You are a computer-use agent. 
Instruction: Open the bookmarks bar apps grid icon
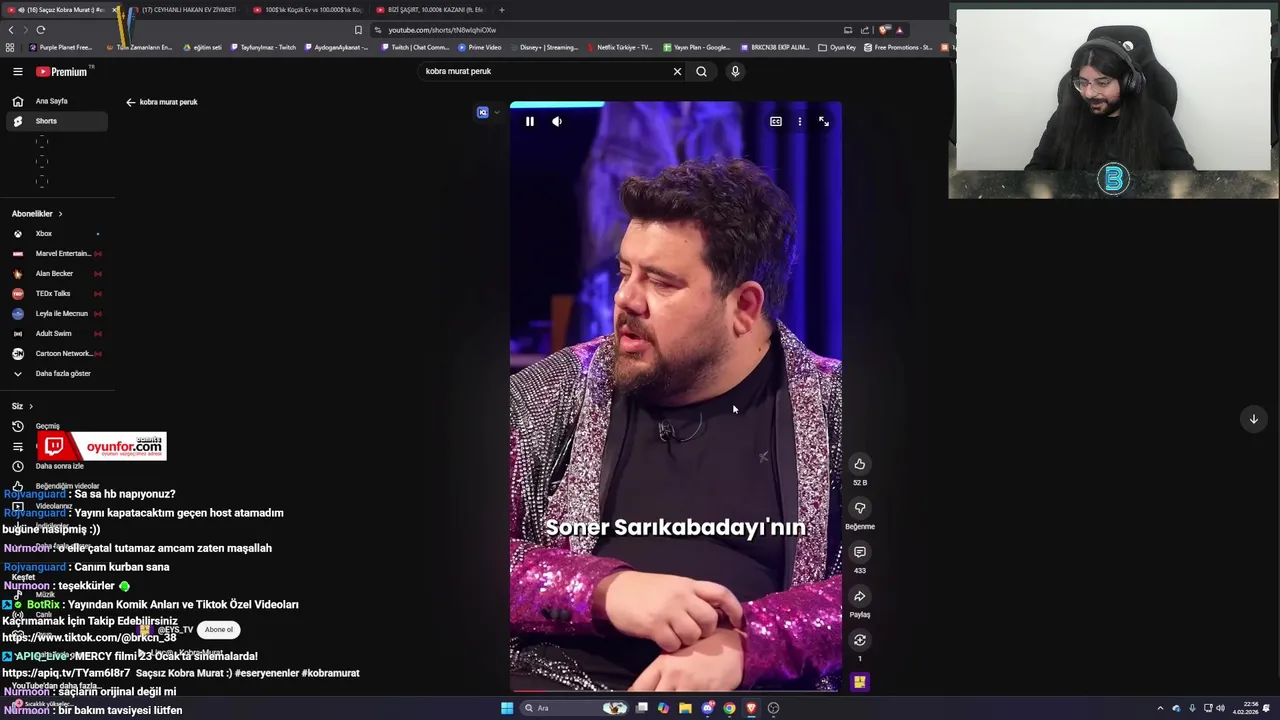(x=10, y=47)
